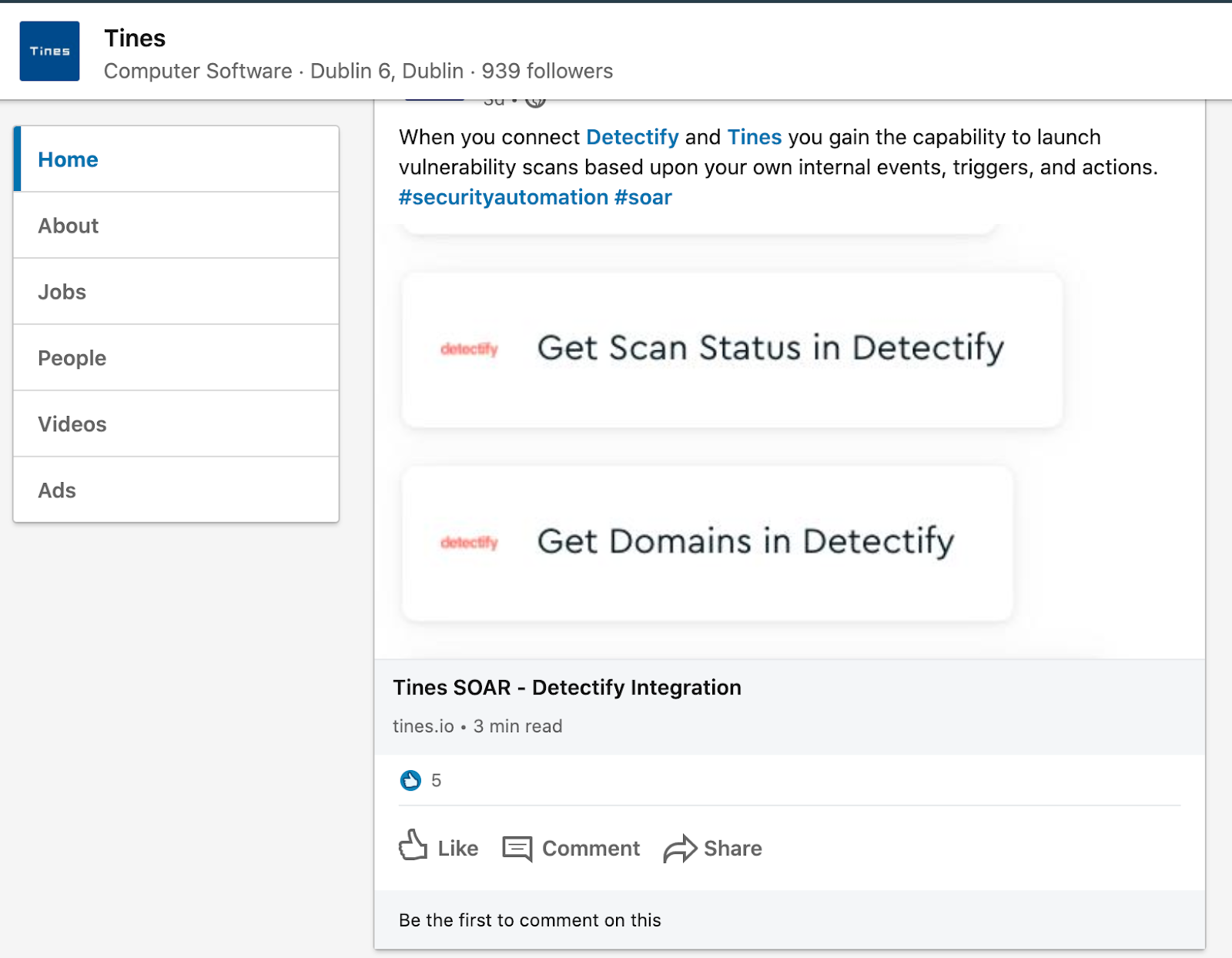Select the Home tab in sidebar
The height and width of the screenshot is (958, 1232).
69,159
